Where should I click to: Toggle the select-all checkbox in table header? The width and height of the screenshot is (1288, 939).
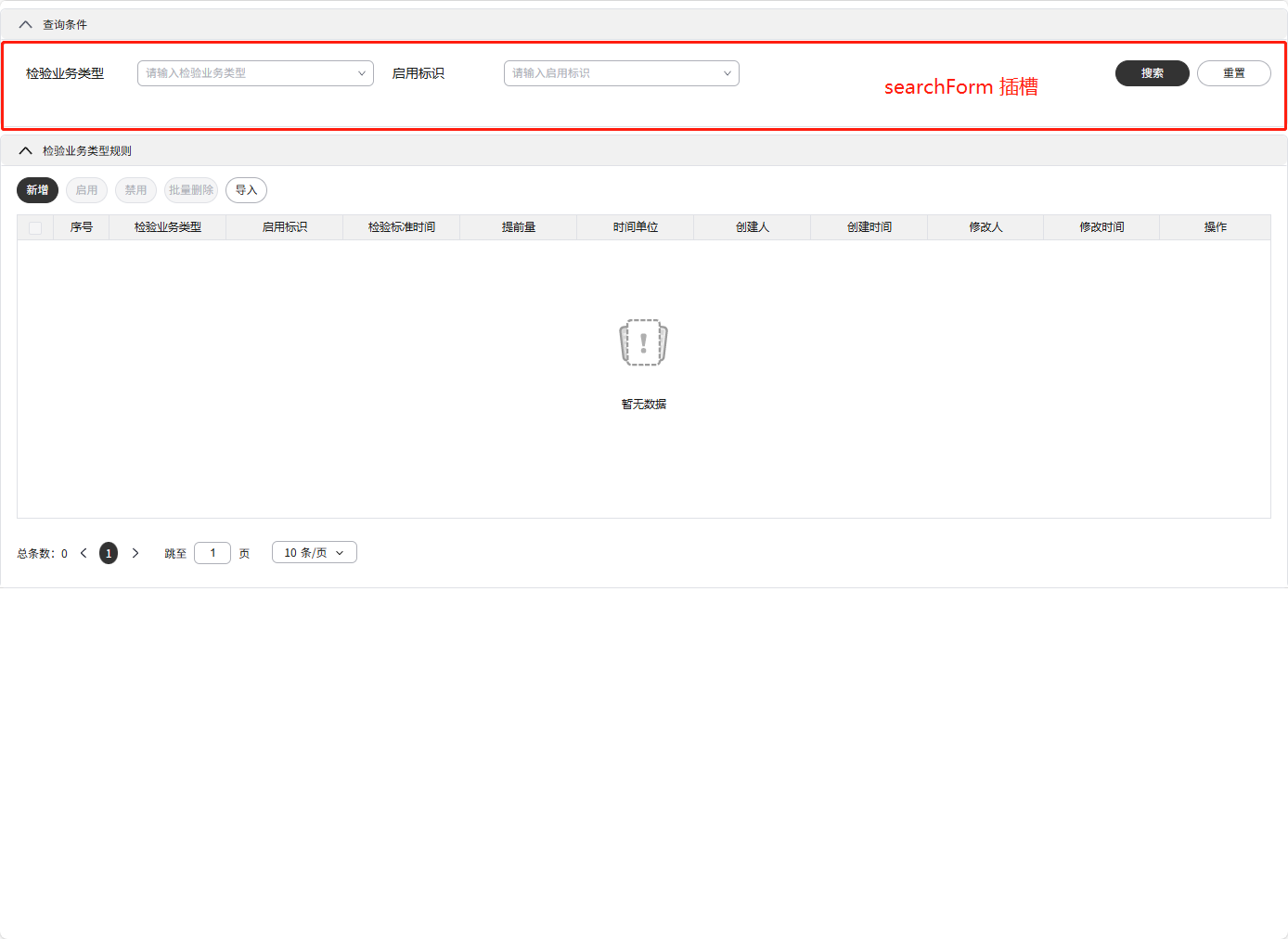pos(35,226)
